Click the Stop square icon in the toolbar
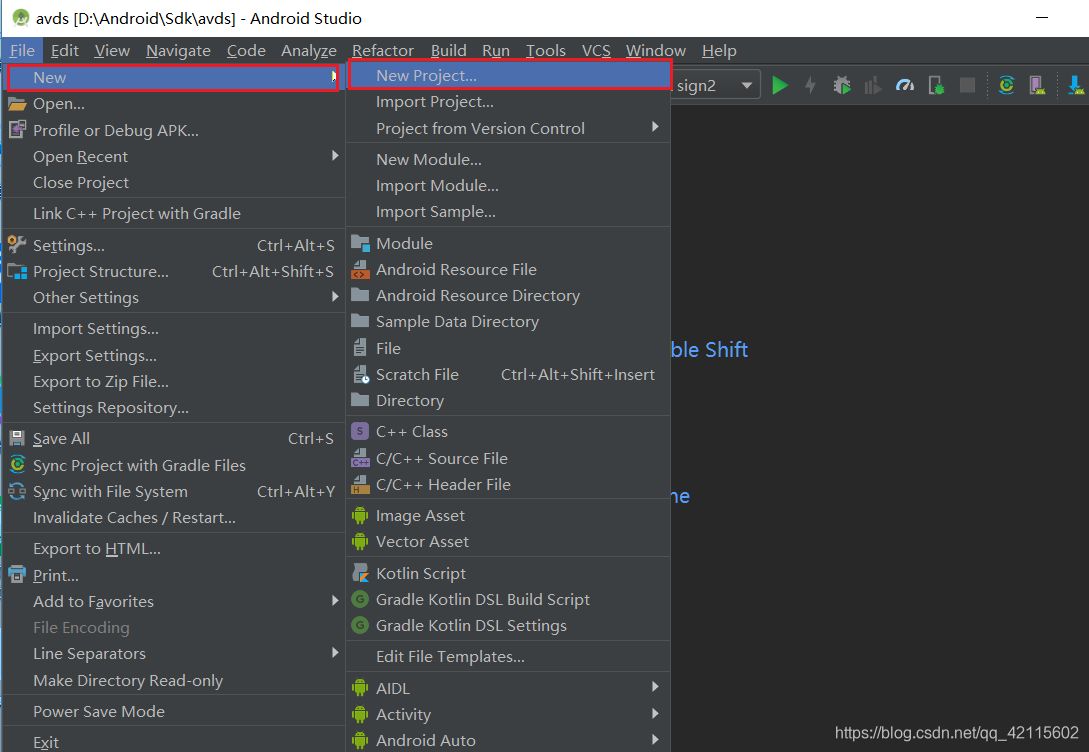The image size is (1089, 752). pos(967,85)
